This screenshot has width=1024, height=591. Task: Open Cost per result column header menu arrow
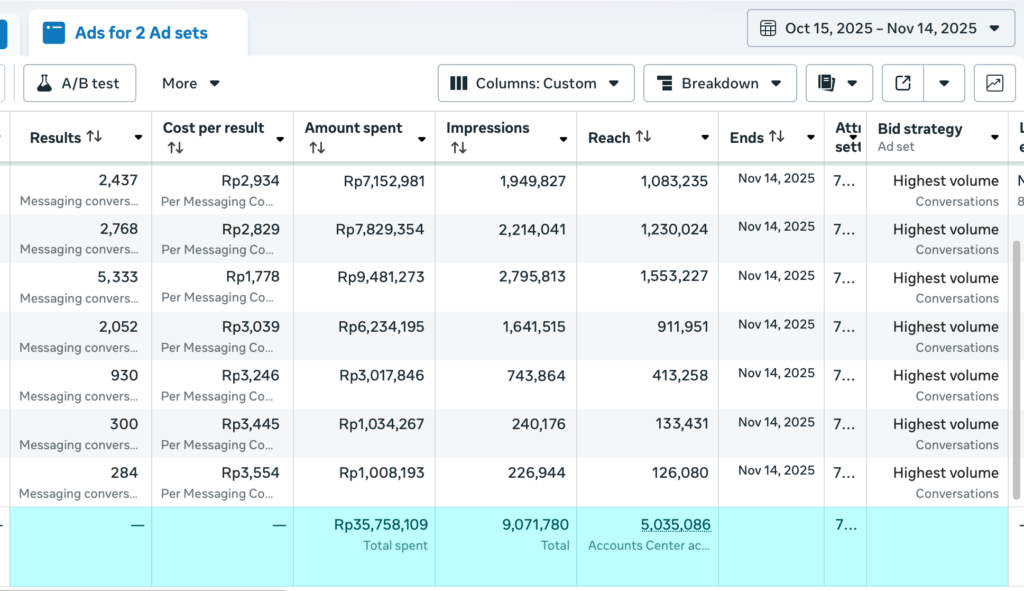coord(280,138)
